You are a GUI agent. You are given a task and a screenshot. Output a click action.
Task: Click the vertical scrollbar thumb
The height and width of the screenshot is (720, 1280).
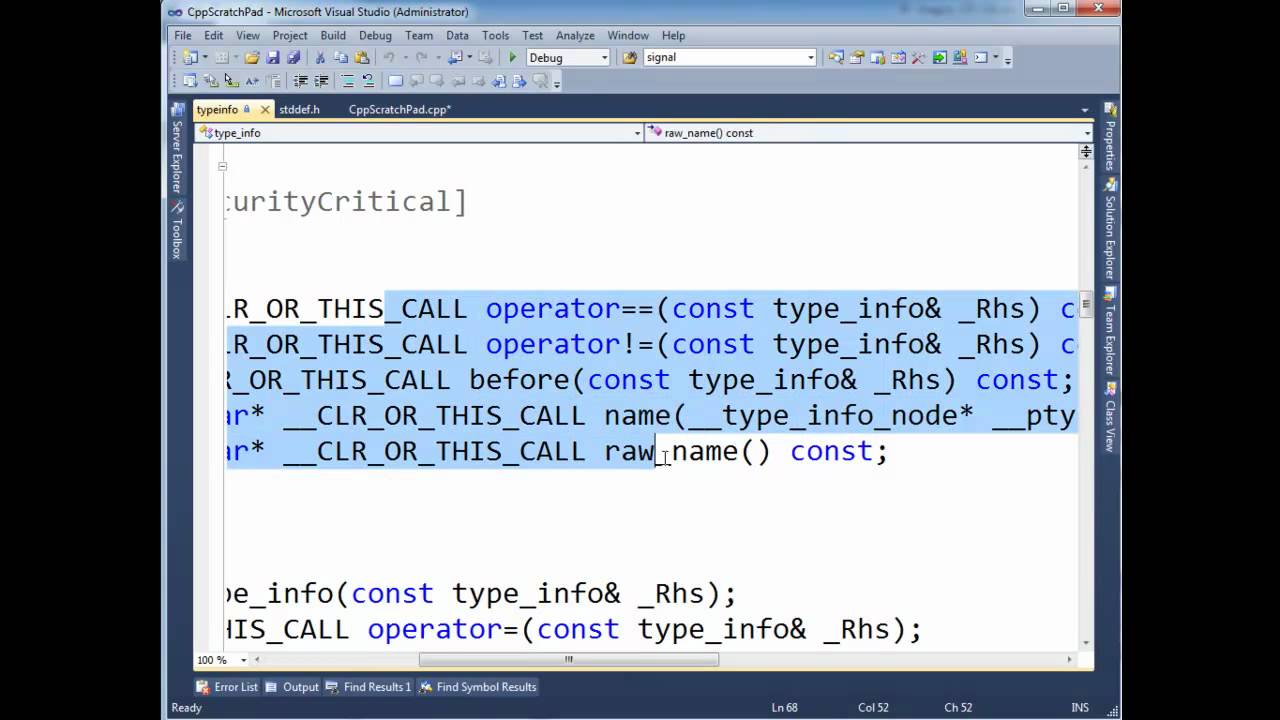click(1086, 304)
